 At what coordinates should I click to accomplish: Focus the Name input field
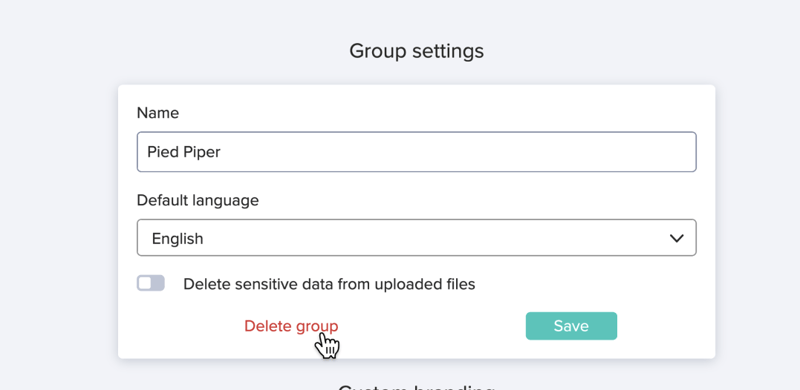[416, 152]
